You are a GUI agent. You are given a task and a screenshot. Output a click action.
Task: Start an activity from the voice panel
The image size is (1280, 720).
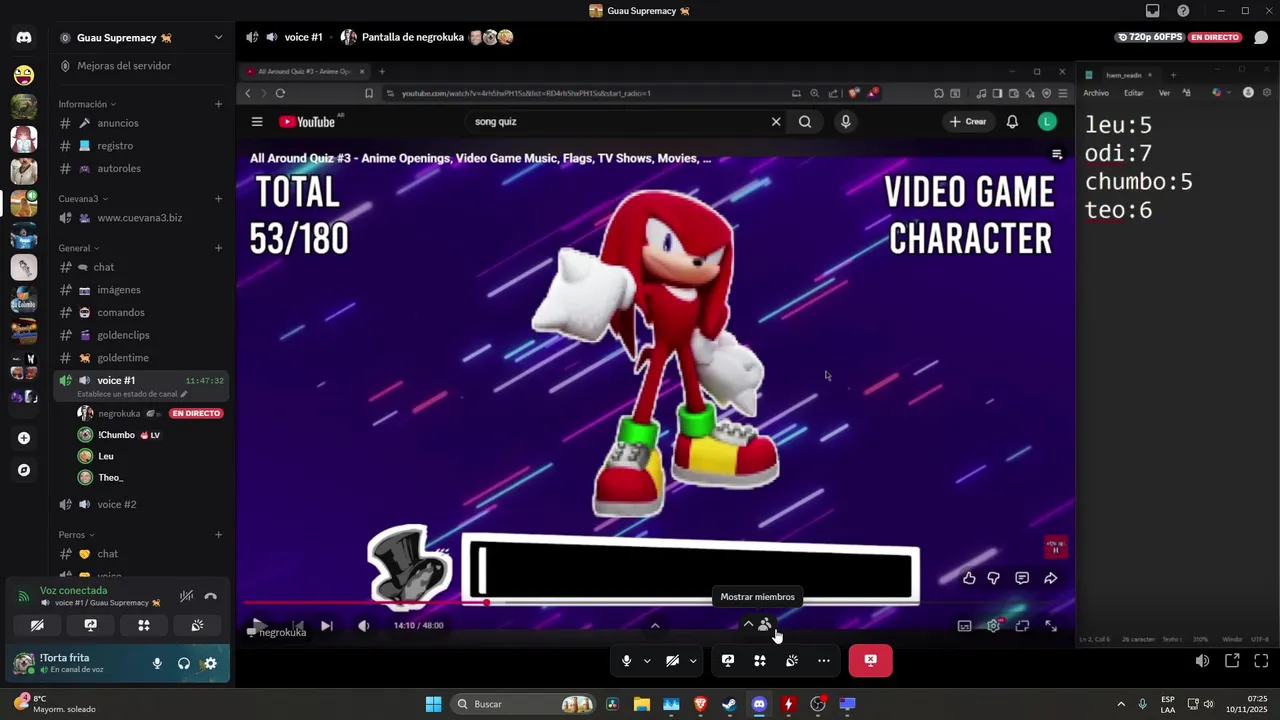coord(144,626)
